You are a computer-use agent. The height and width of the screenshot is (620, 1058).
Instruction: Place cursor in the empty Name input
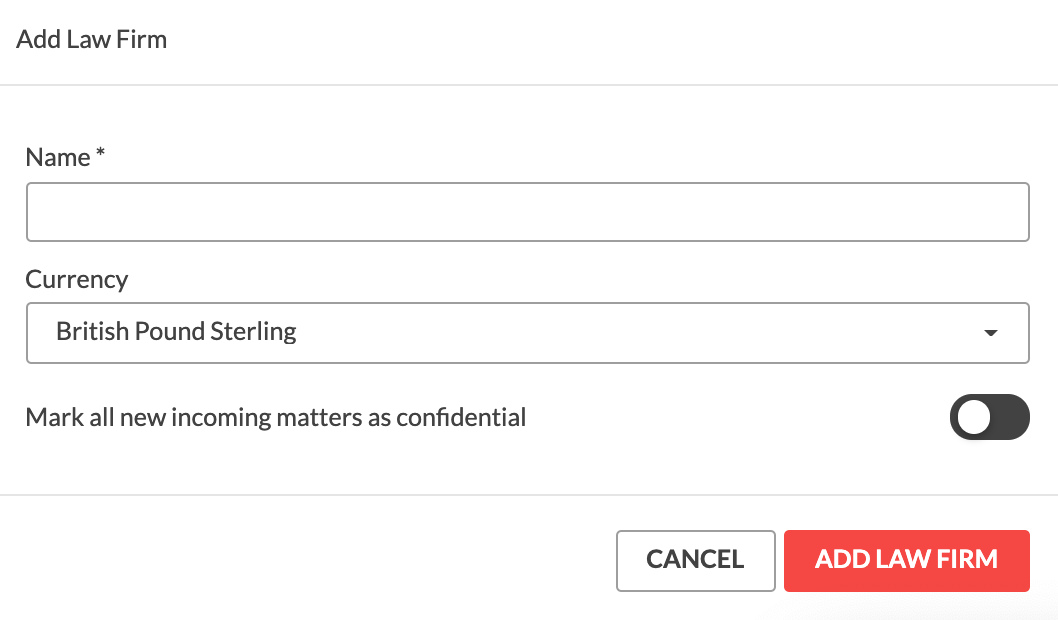pos(528,212)
